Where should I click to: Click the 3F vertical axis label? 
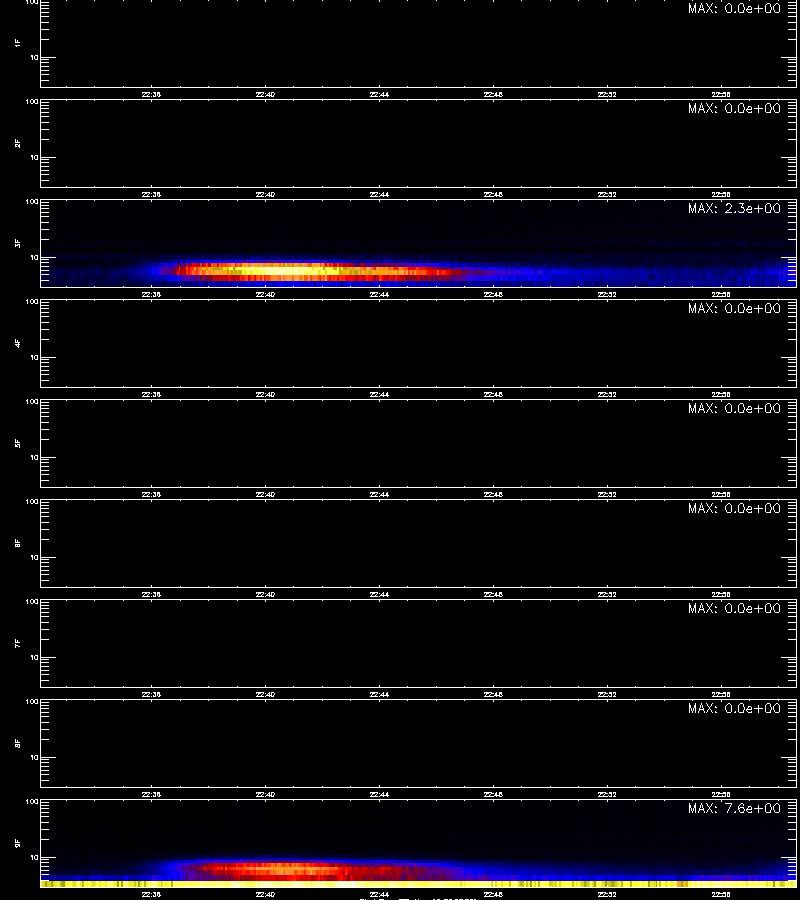click(18, 243)
